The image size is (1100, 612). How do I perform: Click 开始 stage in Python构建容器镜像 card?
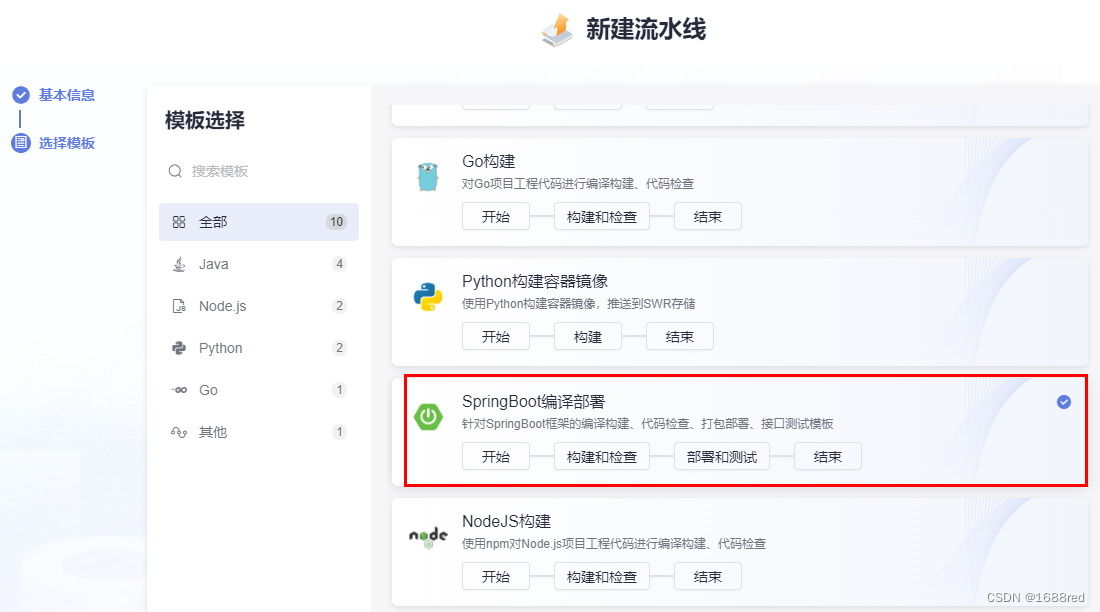click(496, 337)
